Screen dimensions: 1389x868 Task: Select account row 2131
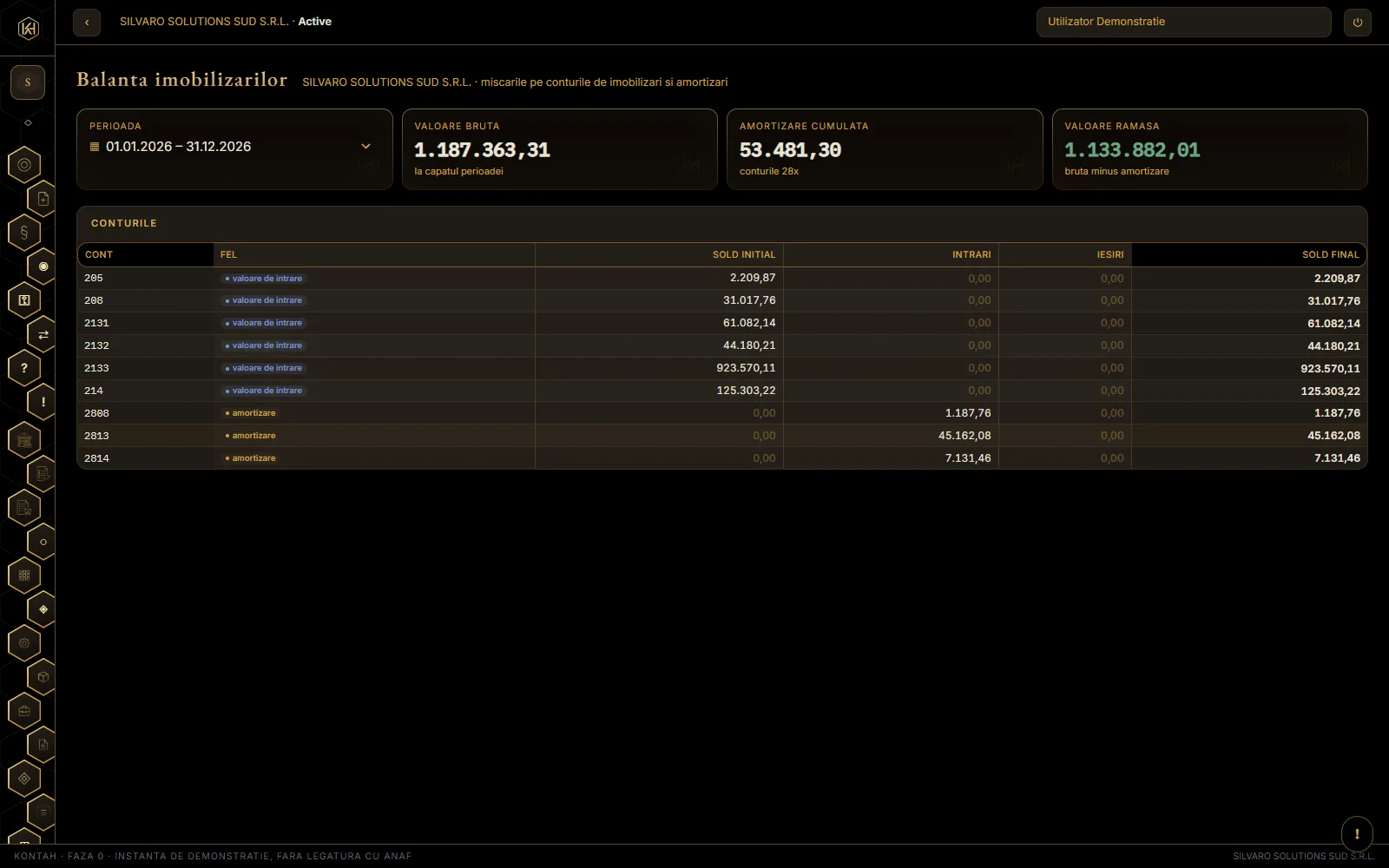coord(722,323)
